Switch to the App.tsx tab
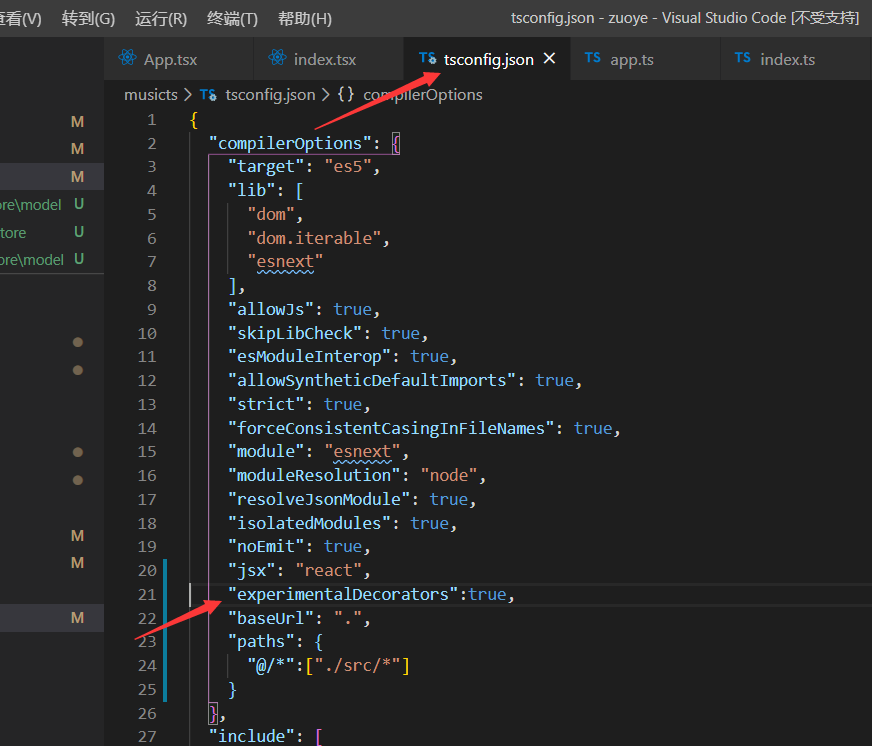 click(179, 59)
